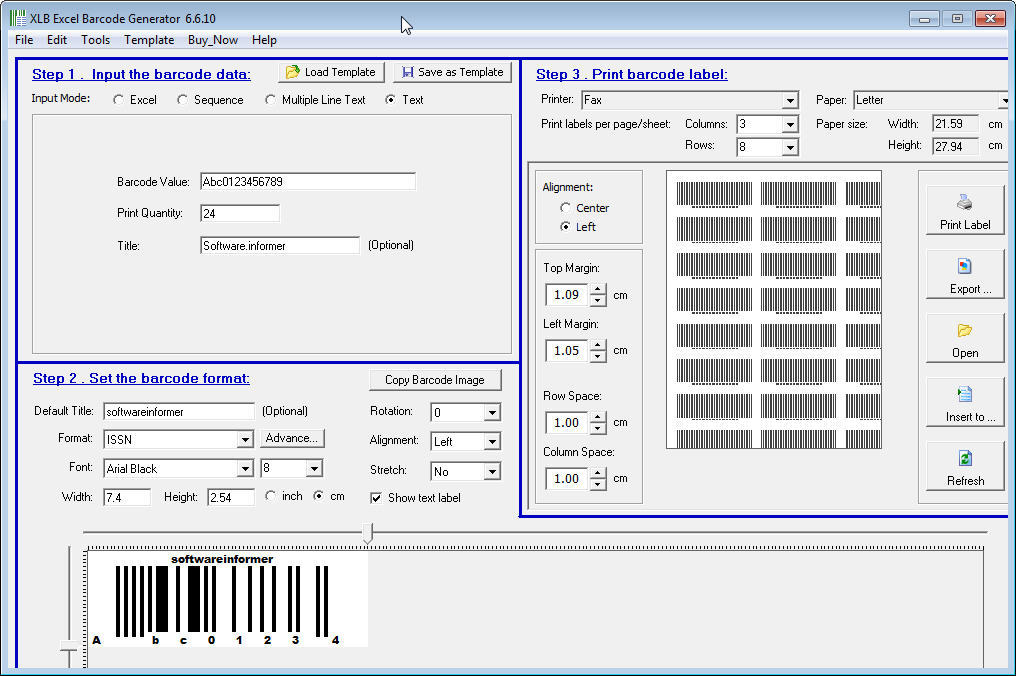The width and height of the screenshot is (1016, 676).
Task: Select Sequence input mode
Action: [x=182, y=100]
